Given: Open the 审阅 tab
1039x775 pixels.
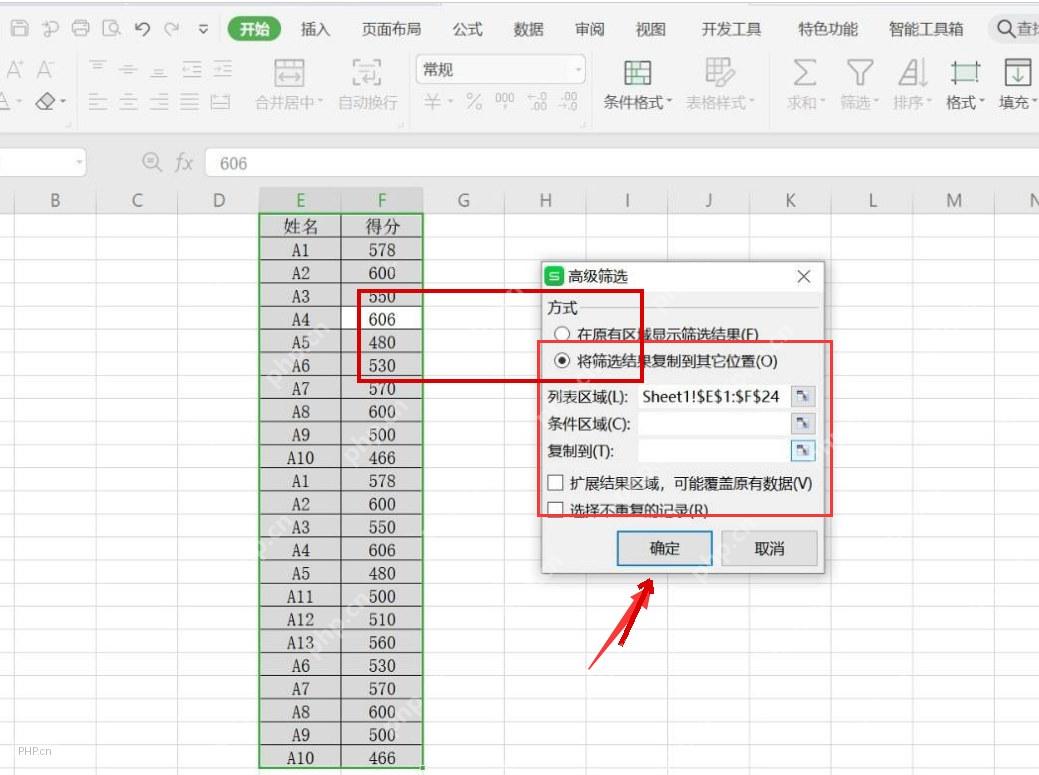Looking at the screenshot, I should pos(590,29).
